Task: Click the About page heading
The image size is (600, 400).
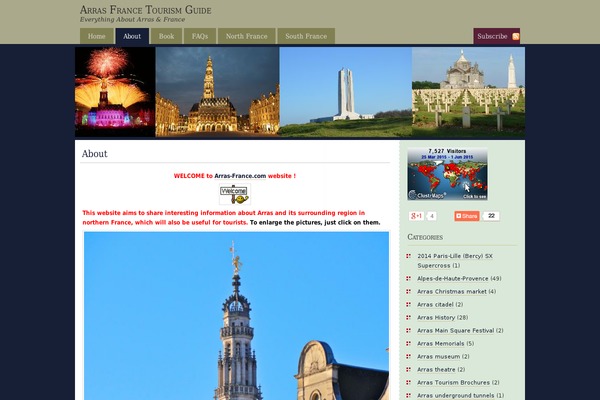Action: coord(95,153)
